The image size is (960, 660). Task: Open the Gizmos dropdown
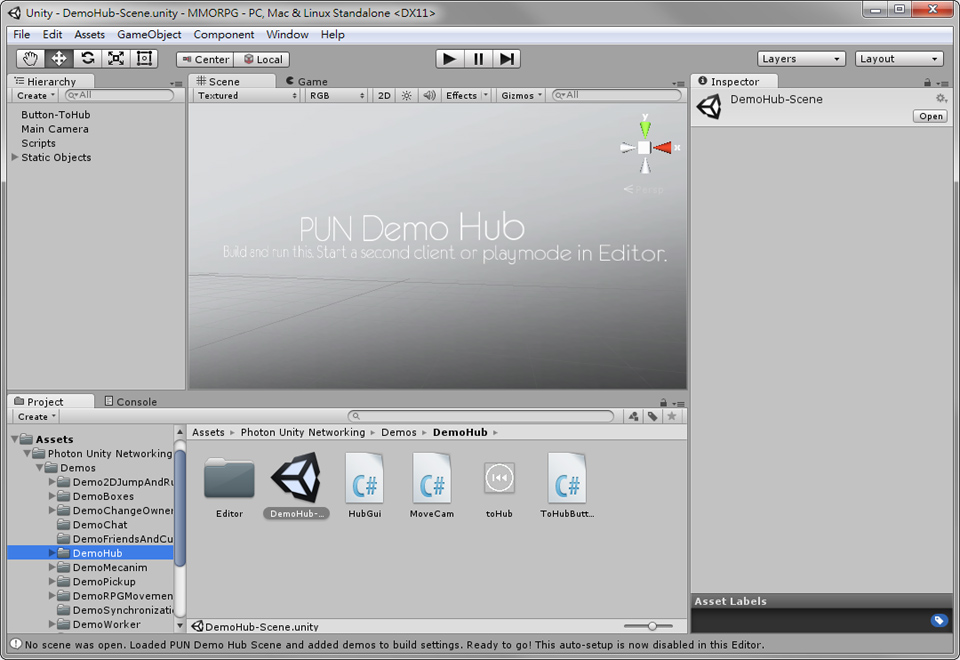521,95
